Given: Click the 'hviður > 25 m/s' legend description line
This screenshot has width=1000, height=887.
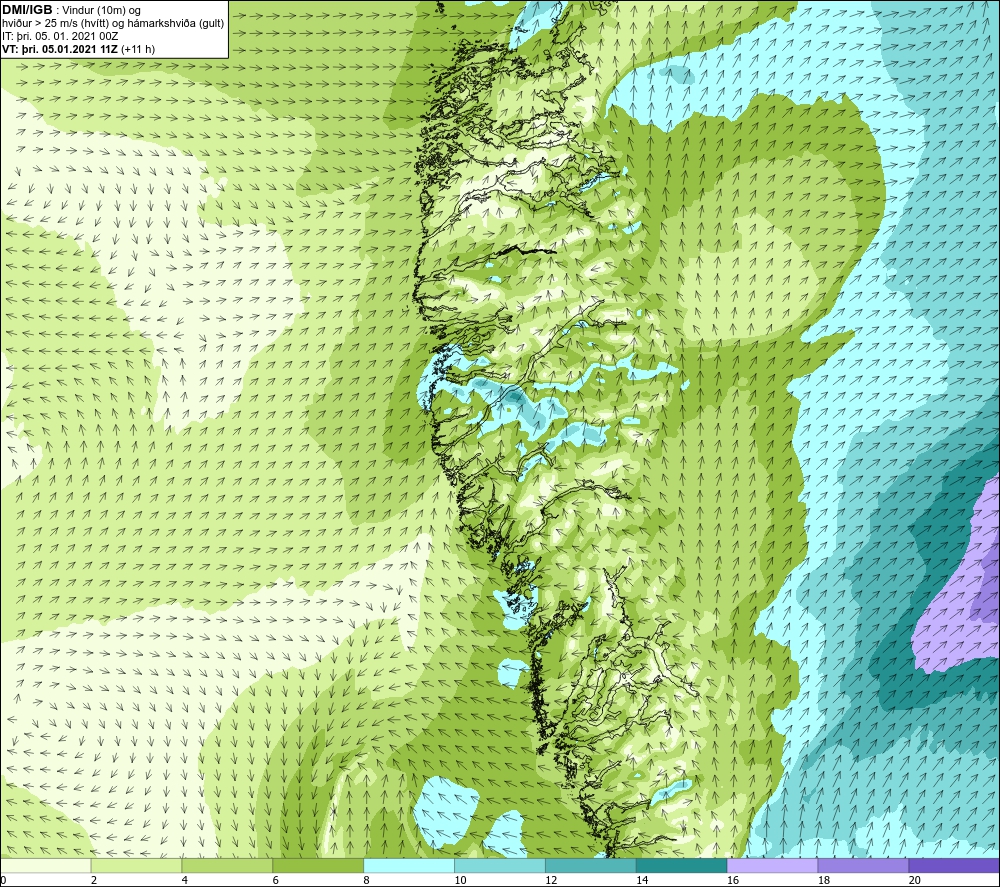Looking at the screenshot, I should click(x=113, y=24).
